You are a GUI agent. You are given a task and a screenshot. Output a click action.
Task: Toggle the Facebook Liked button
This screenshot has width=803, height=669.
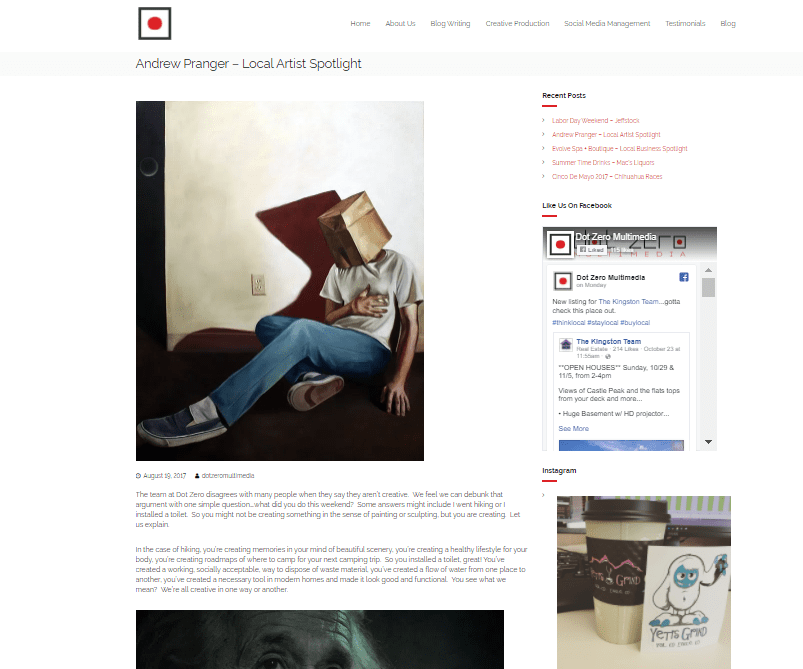coord(592,250)
